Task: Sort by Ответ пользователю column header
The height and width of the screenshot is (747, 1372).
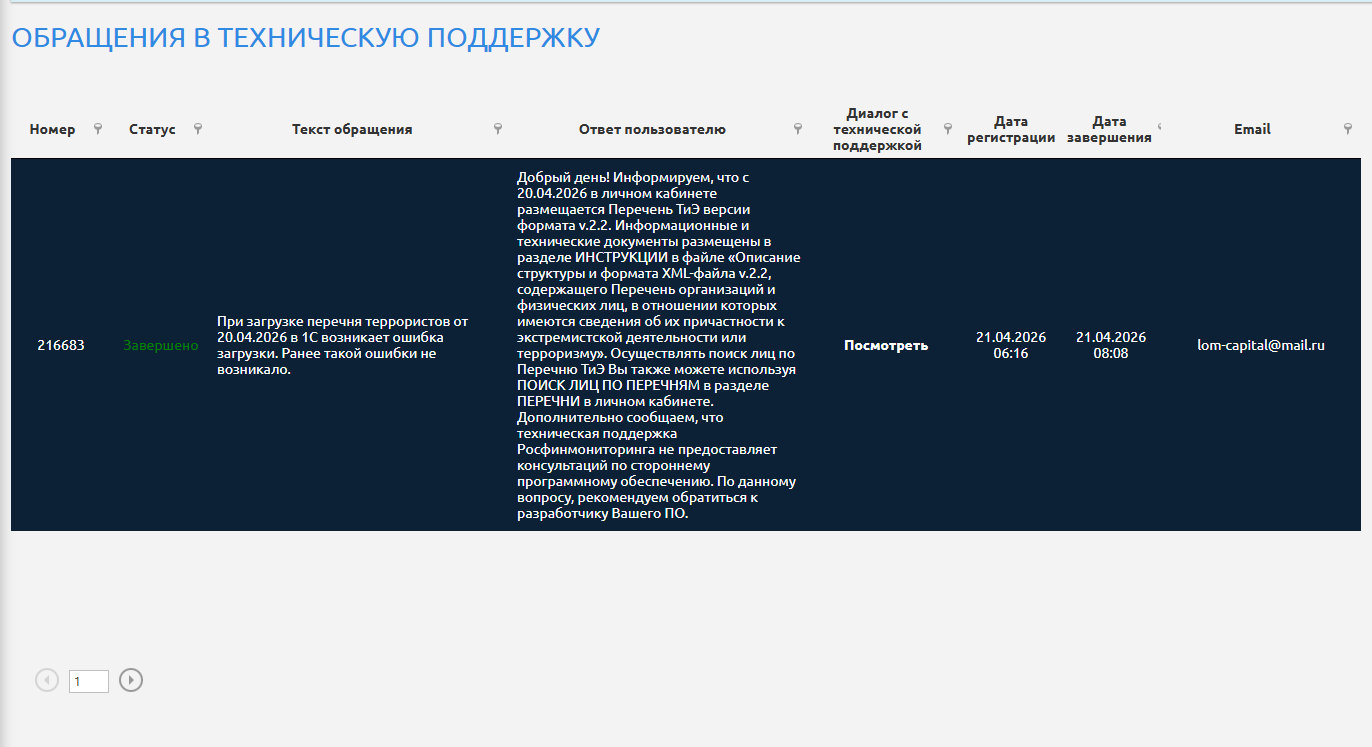Action: [652, 129]
